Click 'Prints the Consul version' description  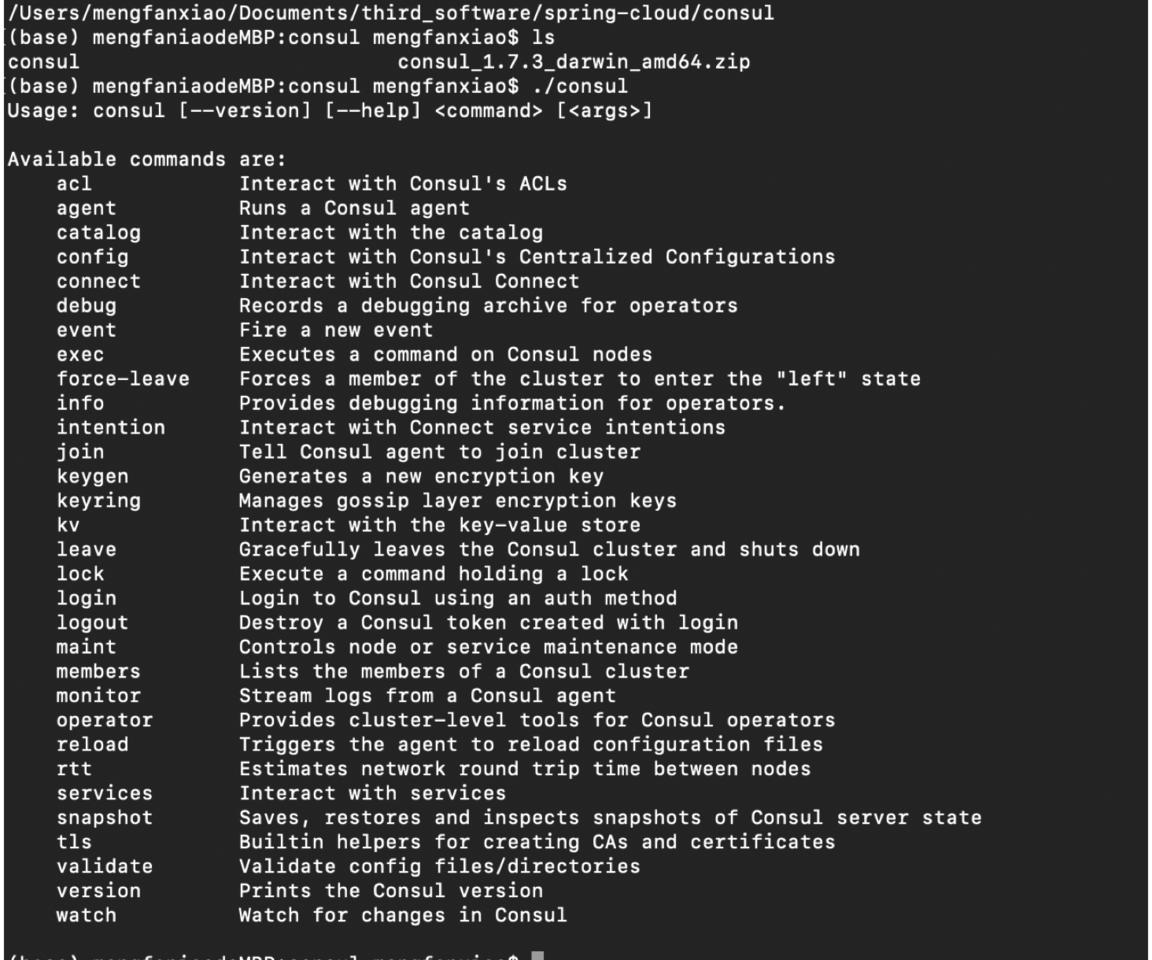(391, 890)
